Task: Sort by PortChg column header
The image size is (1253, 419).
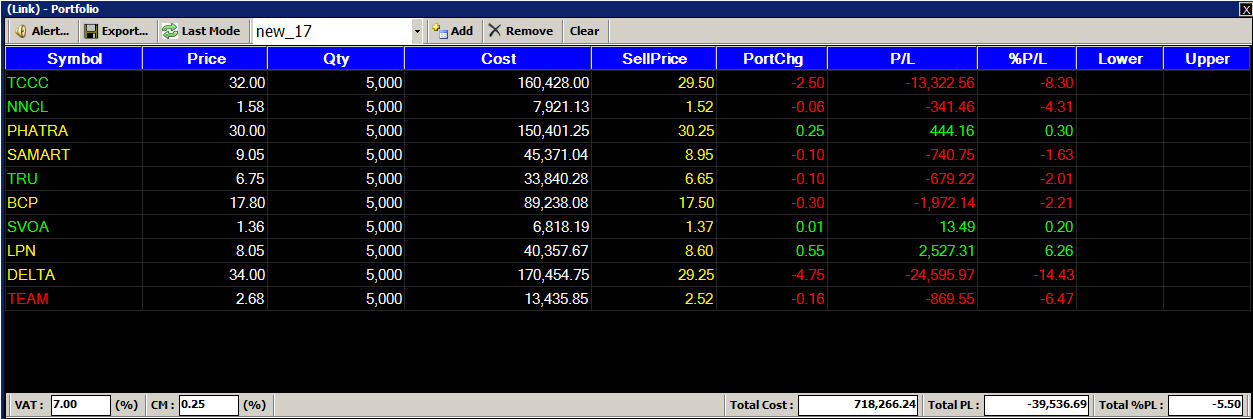Action: click(772, 58)
